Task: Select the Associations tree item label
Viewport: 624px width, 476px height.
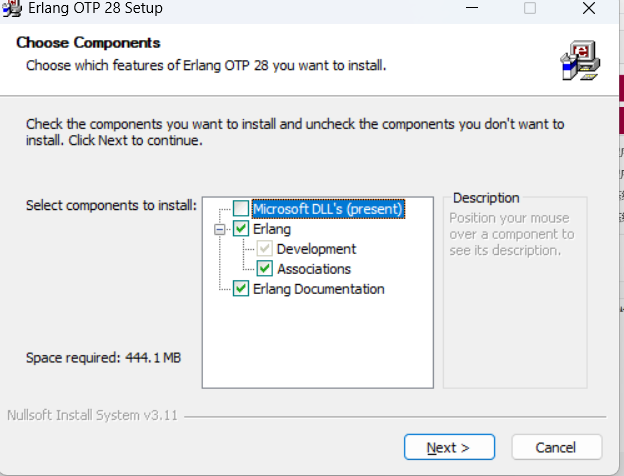Action: 314,269
